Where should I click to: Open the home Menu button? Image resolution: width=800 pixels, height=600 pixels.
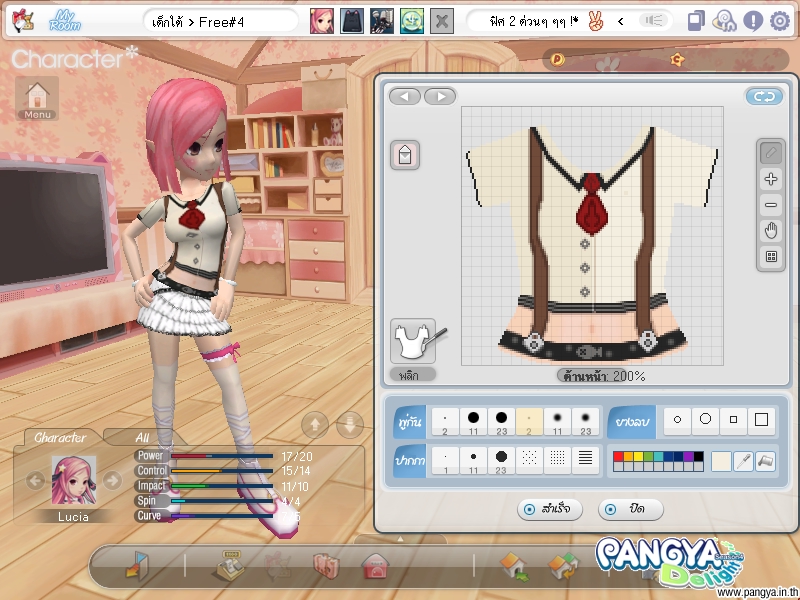[x=37, y=98]
